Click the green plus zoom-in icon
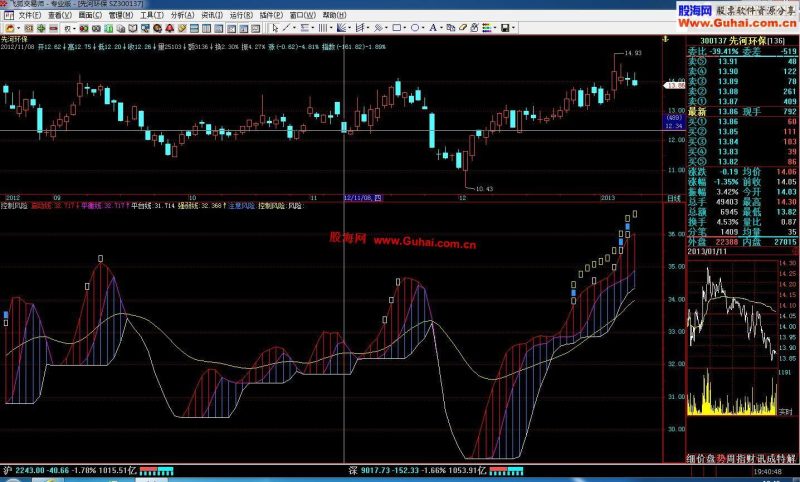 41,28
